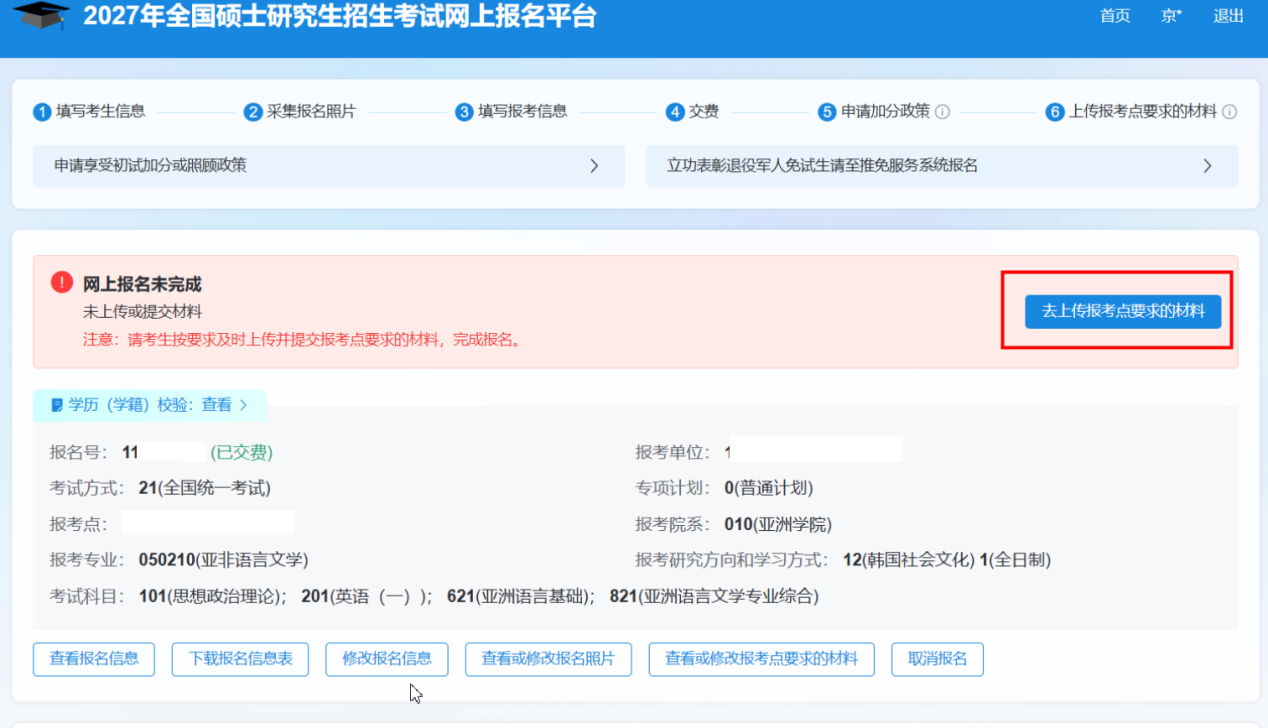Click the 未上传或提交材料 text
Image resolution: width=1268 pixels, height=728 pixels.
click(x=142, y=312)
